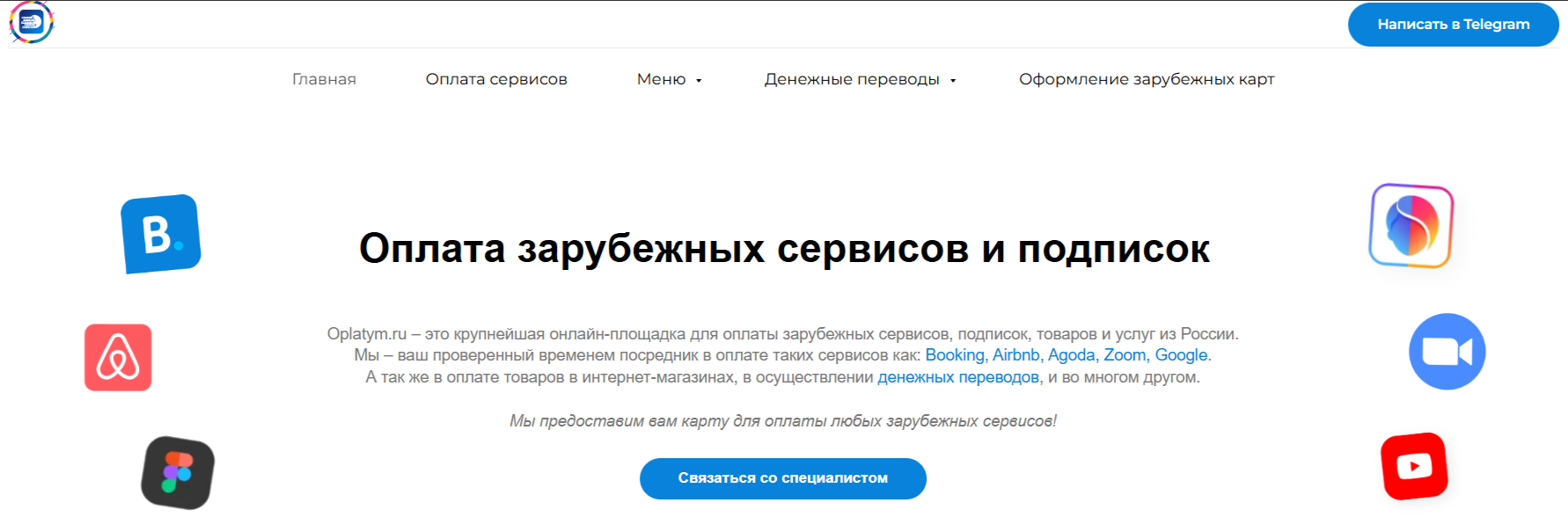
Task: Click the YouTube play icon
Action: [x=1414, y=466]
